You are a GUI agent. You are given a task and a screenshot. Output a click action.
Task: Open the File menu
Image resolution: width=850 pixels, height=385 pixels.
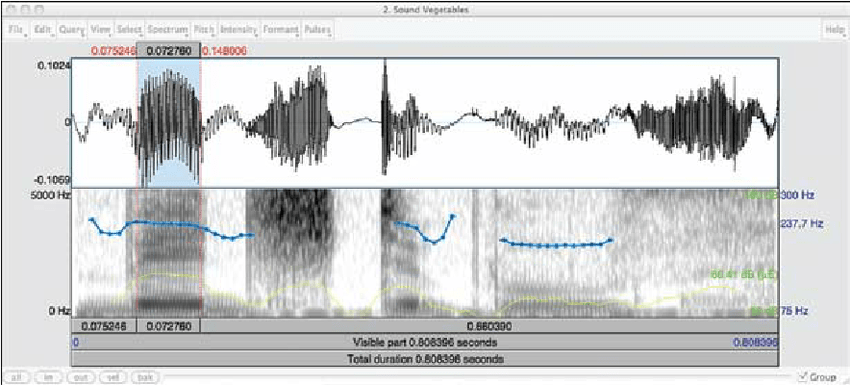[17, 30]
